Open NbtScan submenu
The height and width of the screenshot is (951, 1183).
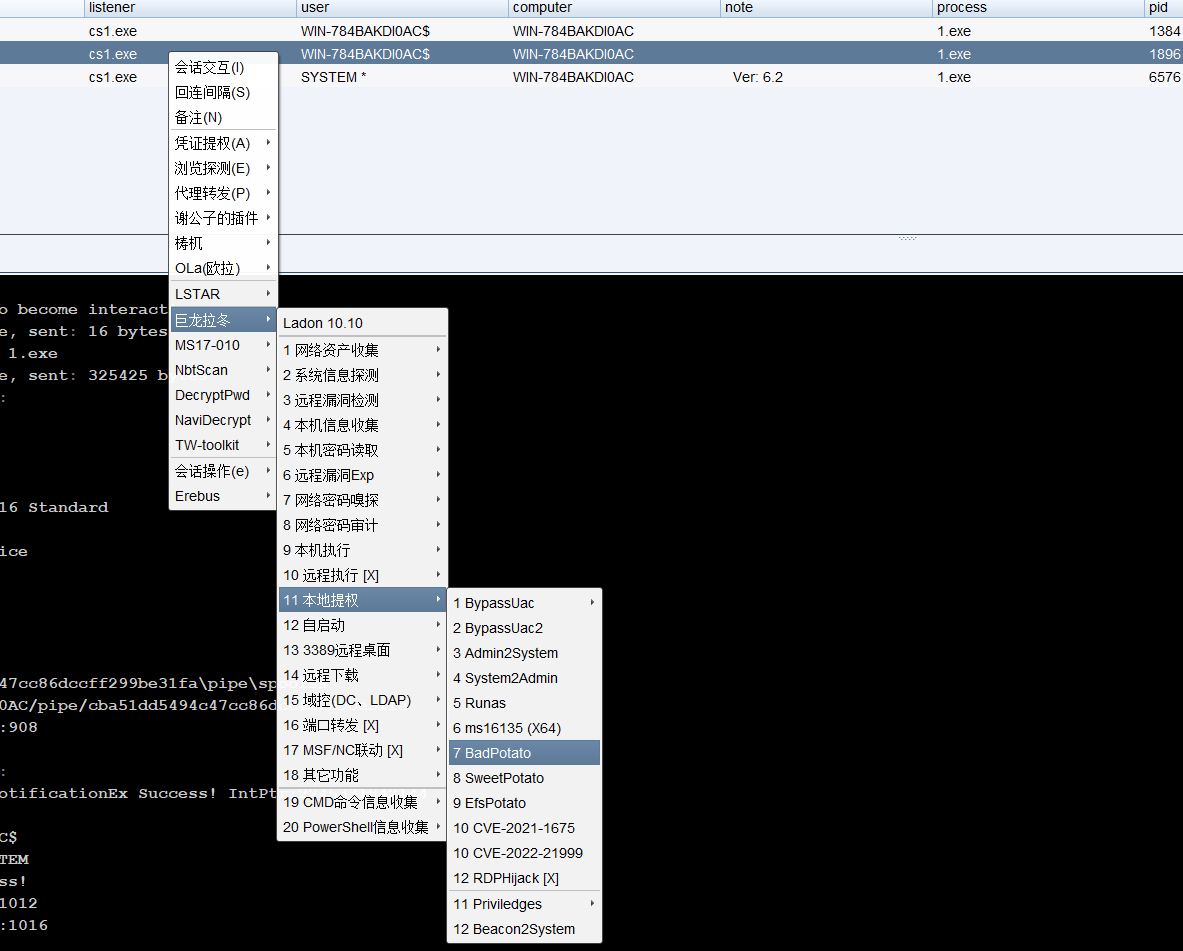coord(223,370)
